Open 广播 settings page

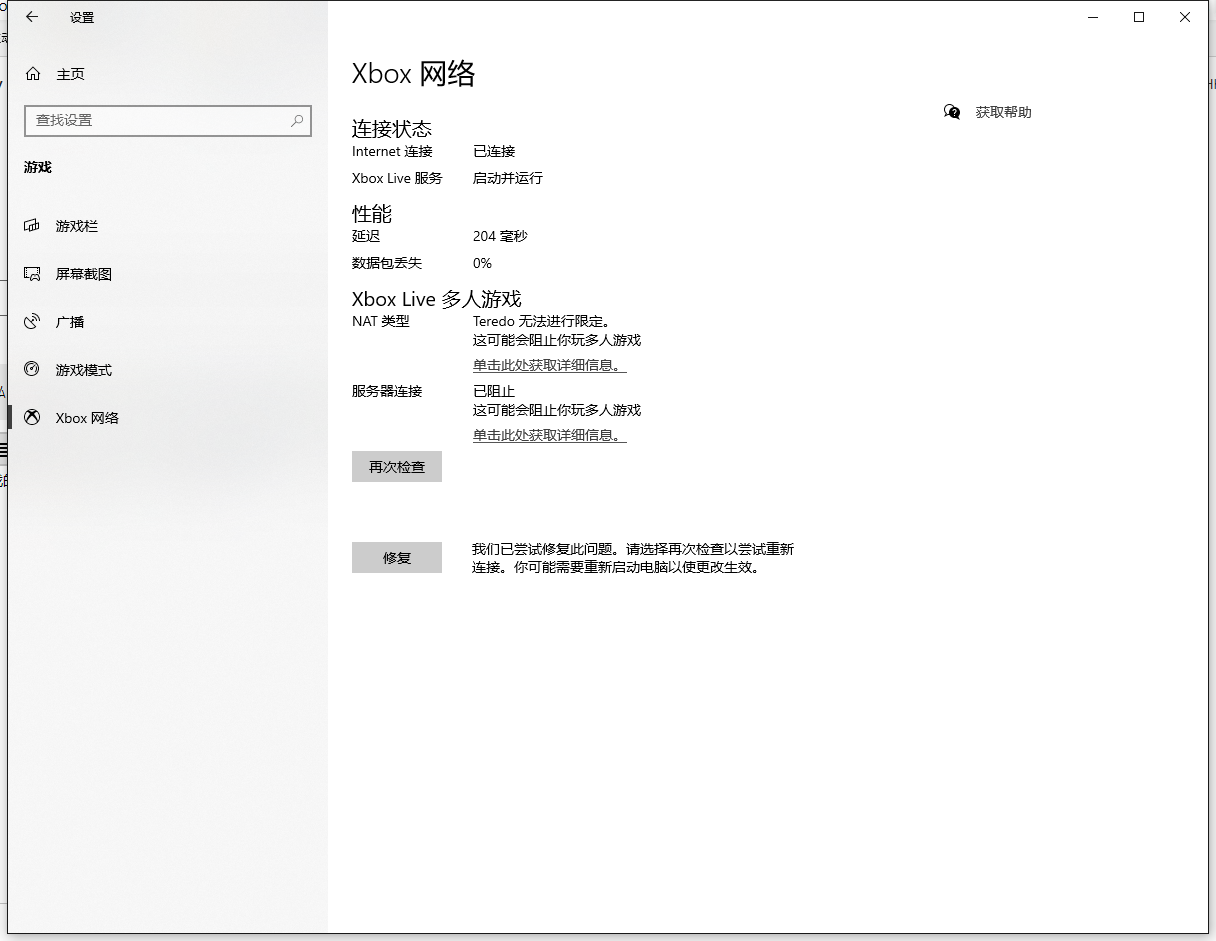click(168, 322)
